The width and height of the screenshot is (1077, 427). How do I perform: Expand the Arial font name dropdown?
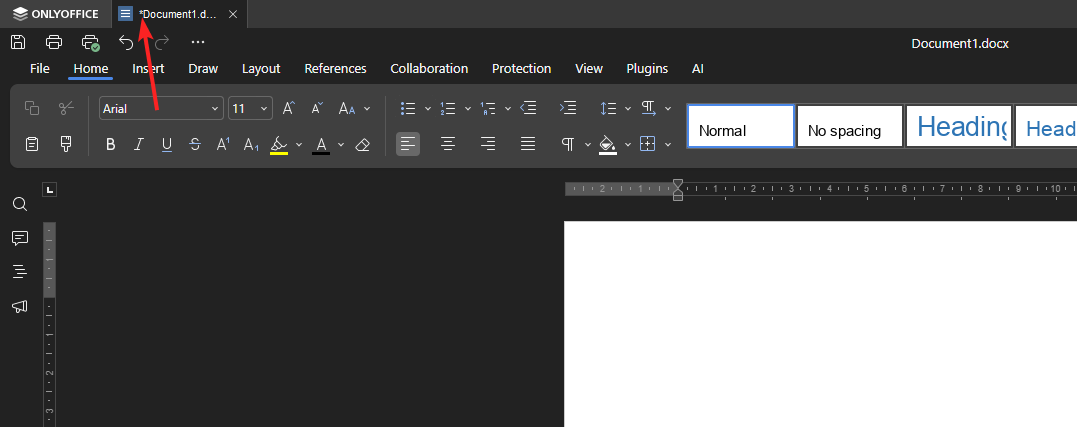216,108
